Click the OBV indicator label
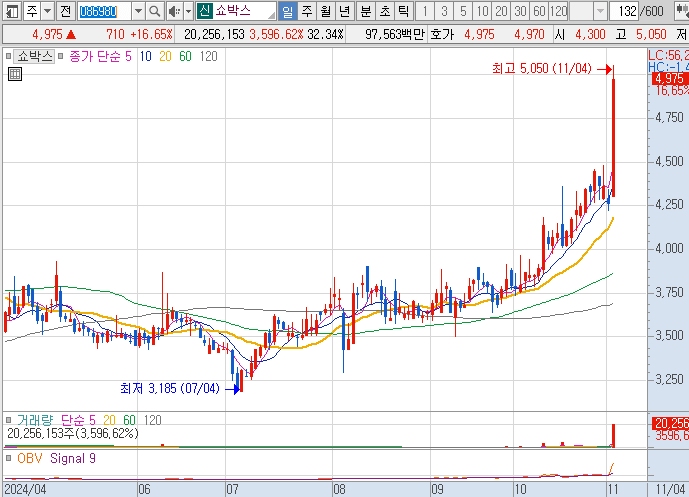 point(30,459)
